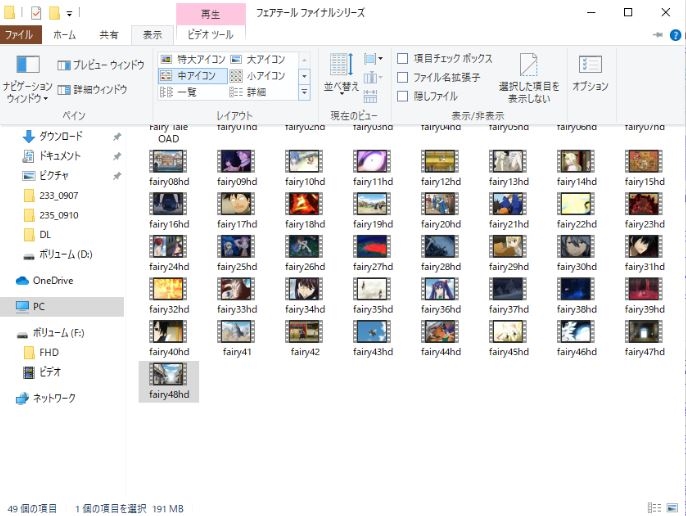Select the fairy48hd video thumbnail
The width and height of the screenshot is (686, 516).
(168, 374)
